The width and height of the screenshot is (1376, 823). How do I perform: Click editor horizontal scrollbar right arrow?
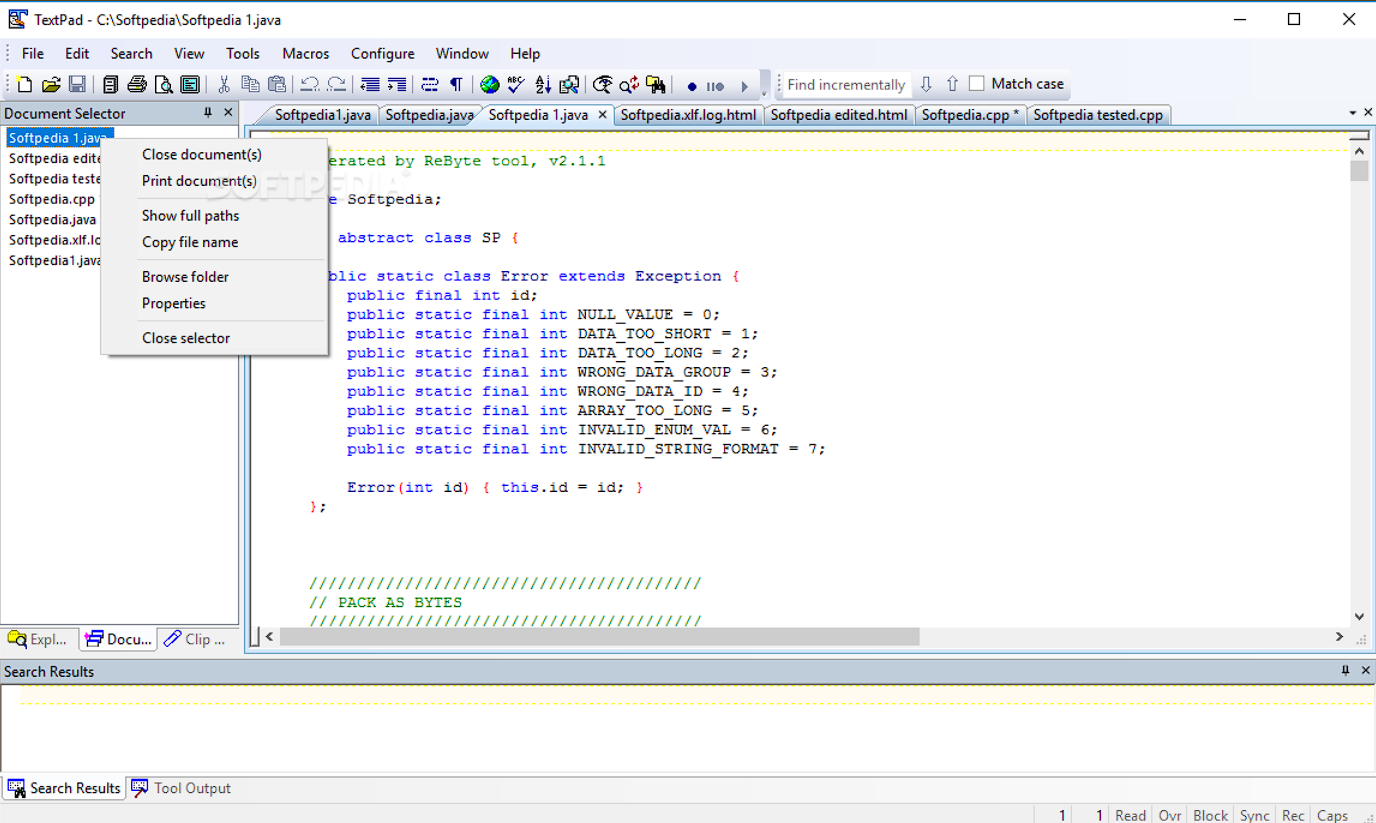(1339, 637)
